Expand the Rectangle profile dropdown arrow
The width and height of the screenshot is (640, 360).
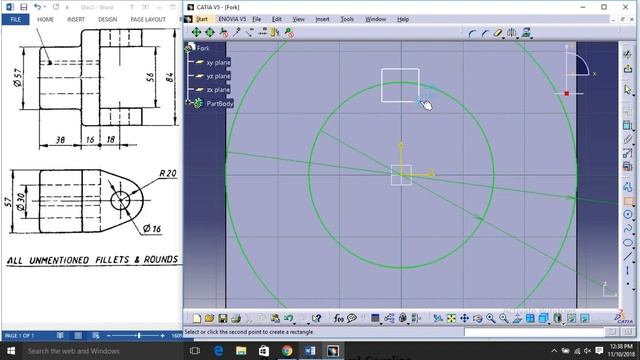tap(633, 206)
